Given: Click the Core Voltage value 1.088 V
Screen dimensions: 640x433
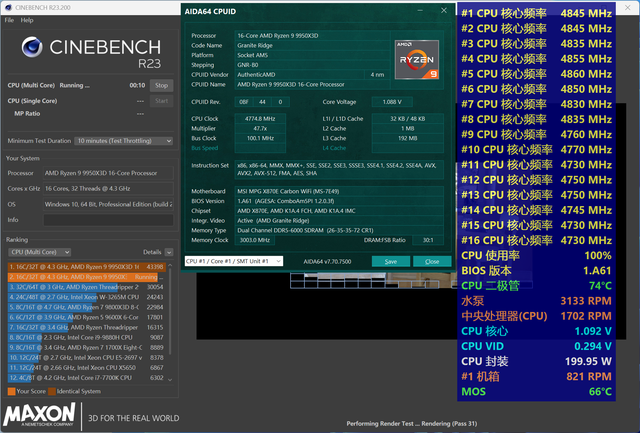Looking at the screenshot, I should click(392, 102).
